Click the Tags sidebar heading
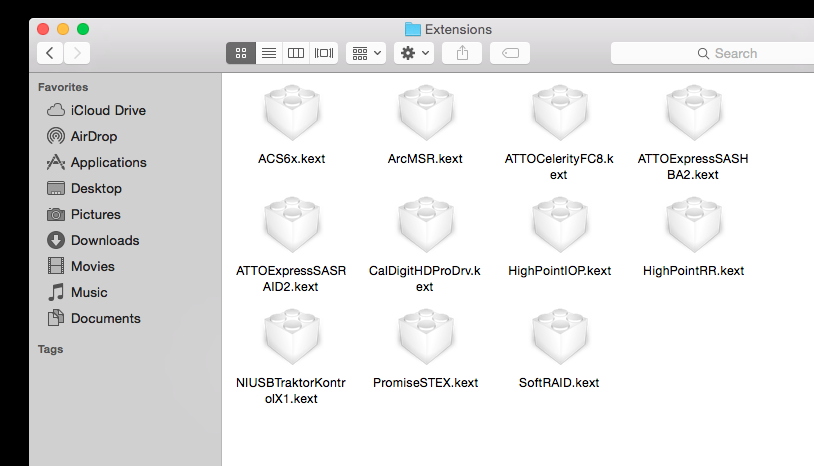 click(x=50, y=349)
